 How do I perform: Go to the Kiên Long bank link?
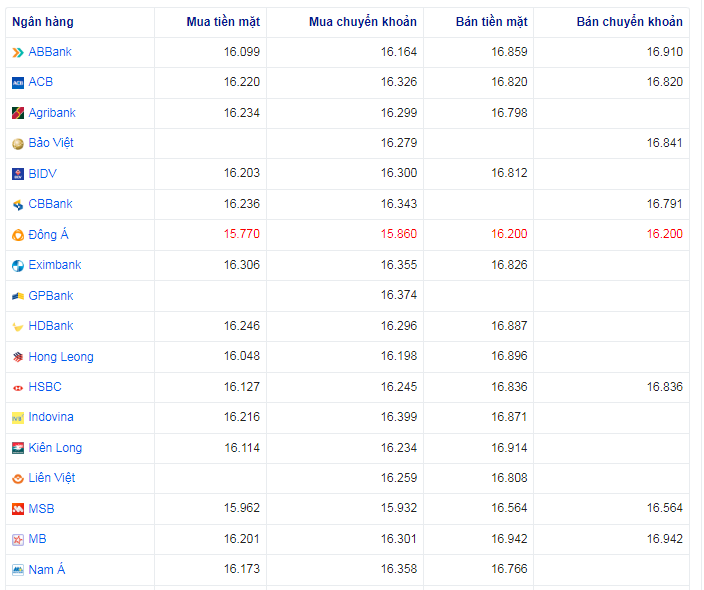(55, 448)
